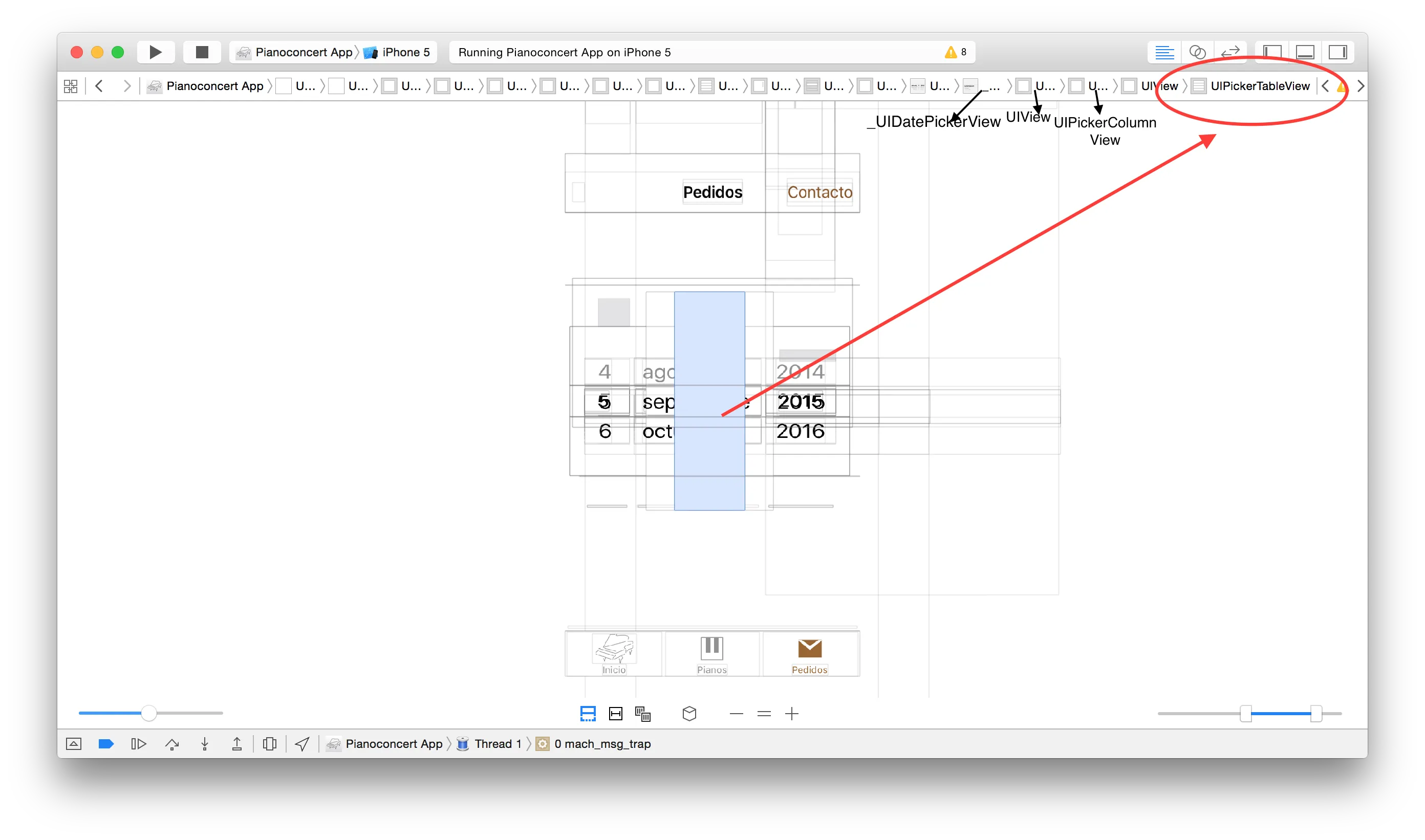Click Zoom In plus button
1425x840 pixels.
(792, 714)
